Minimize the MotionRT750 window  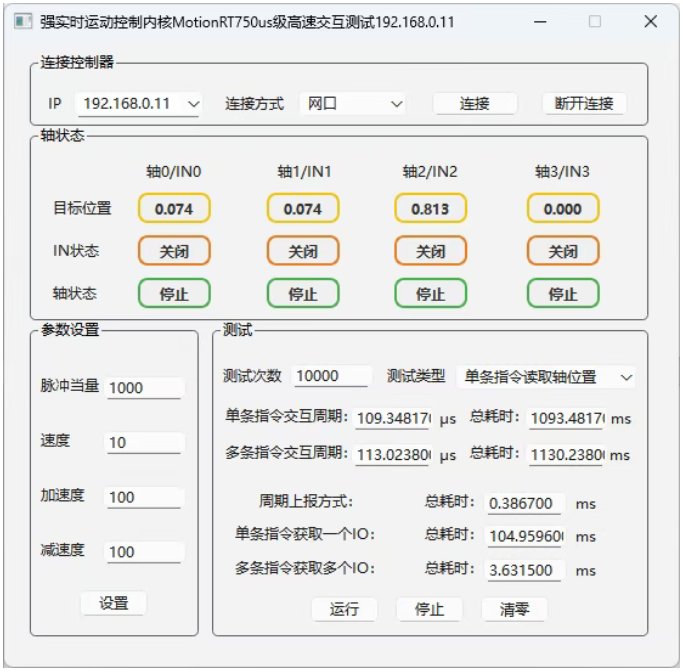540,21
